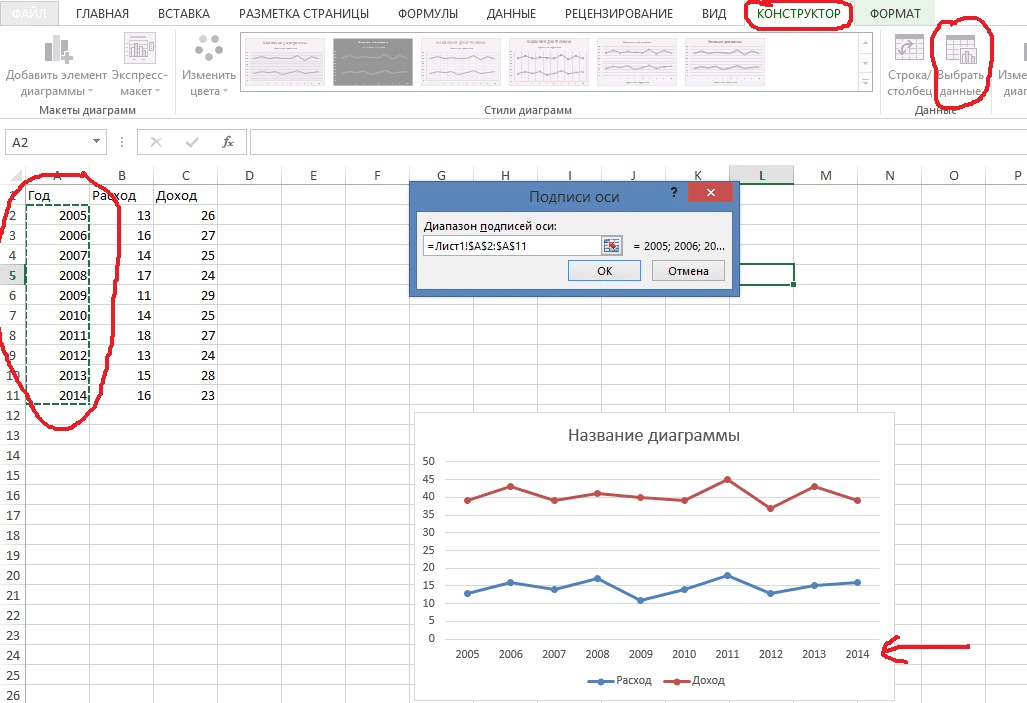Open Select Data (Выбрать данные)
Image resolution: width=1027 pixels, height=703 pixels.
tap(961, 67)
